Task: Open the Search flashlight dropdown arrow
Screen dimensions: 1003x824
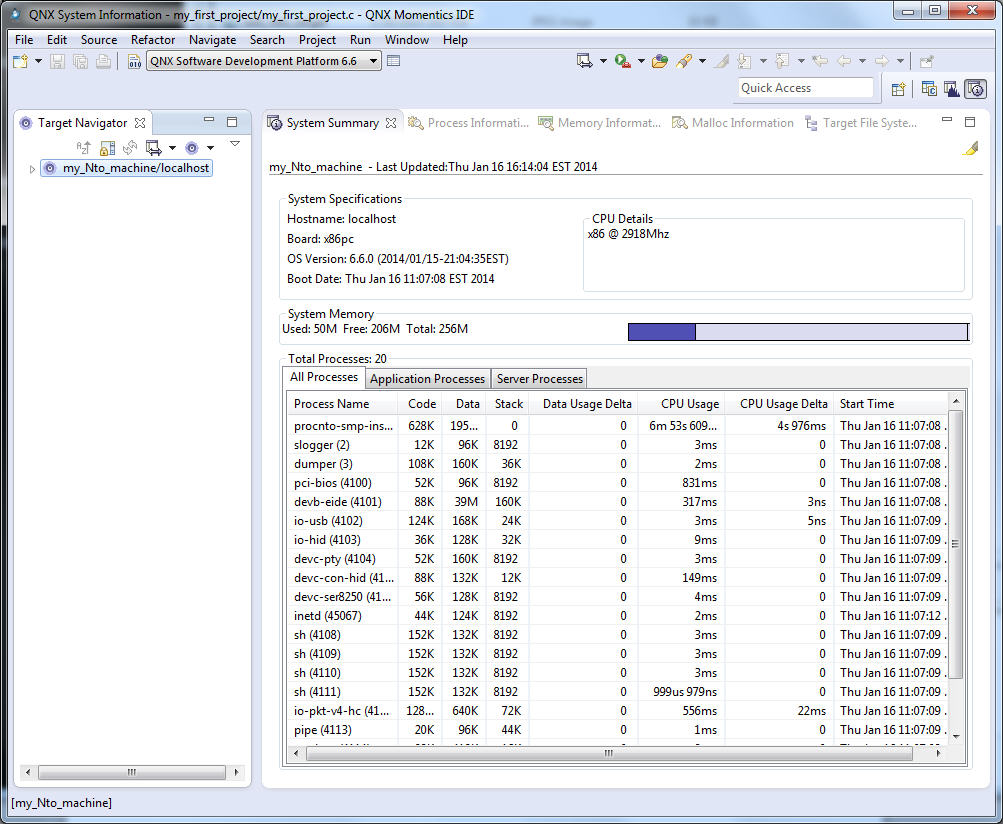Action: (x=702, y=61)
